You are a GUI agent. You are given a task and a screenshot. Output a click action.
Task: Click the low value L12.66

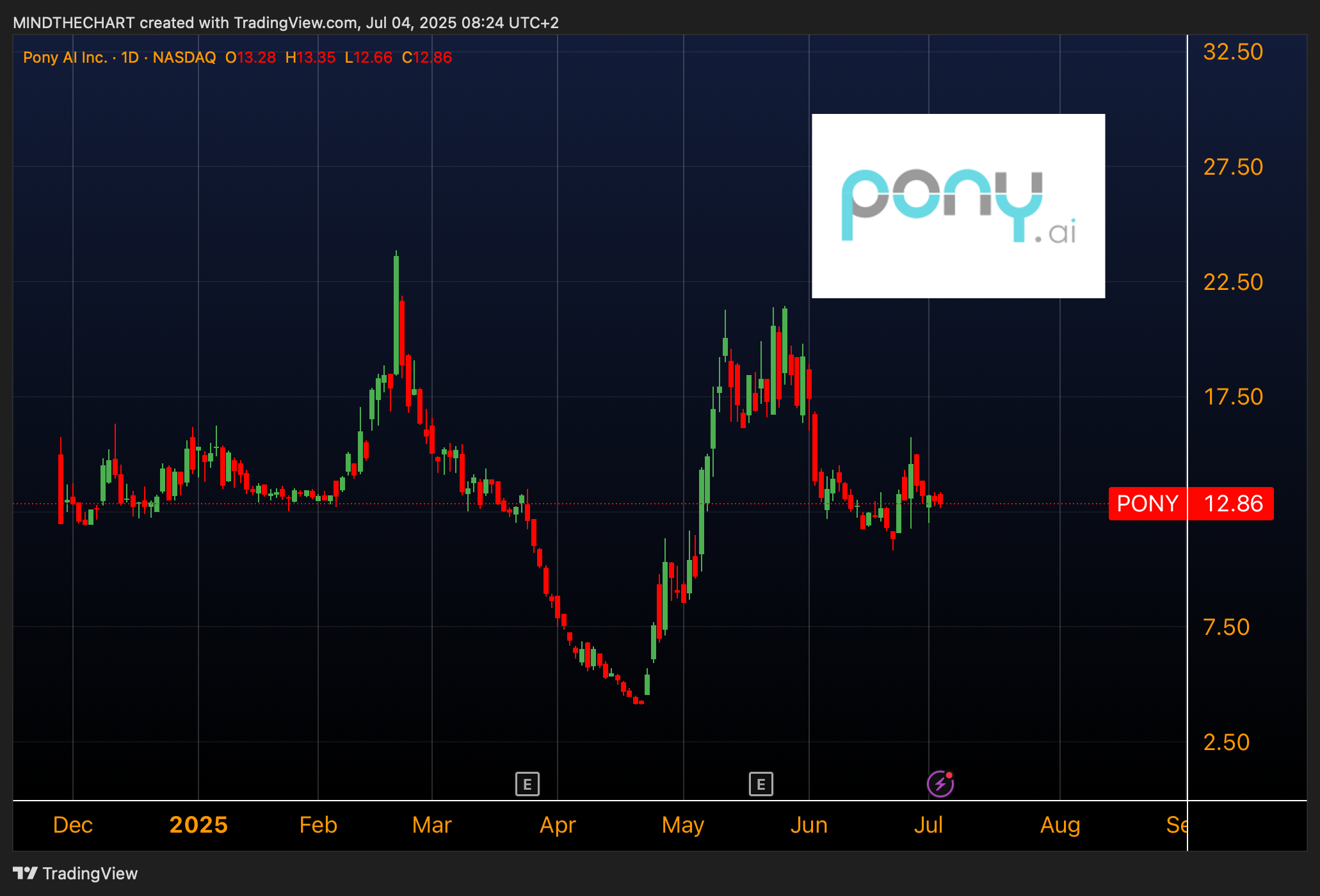coord(369,58)
